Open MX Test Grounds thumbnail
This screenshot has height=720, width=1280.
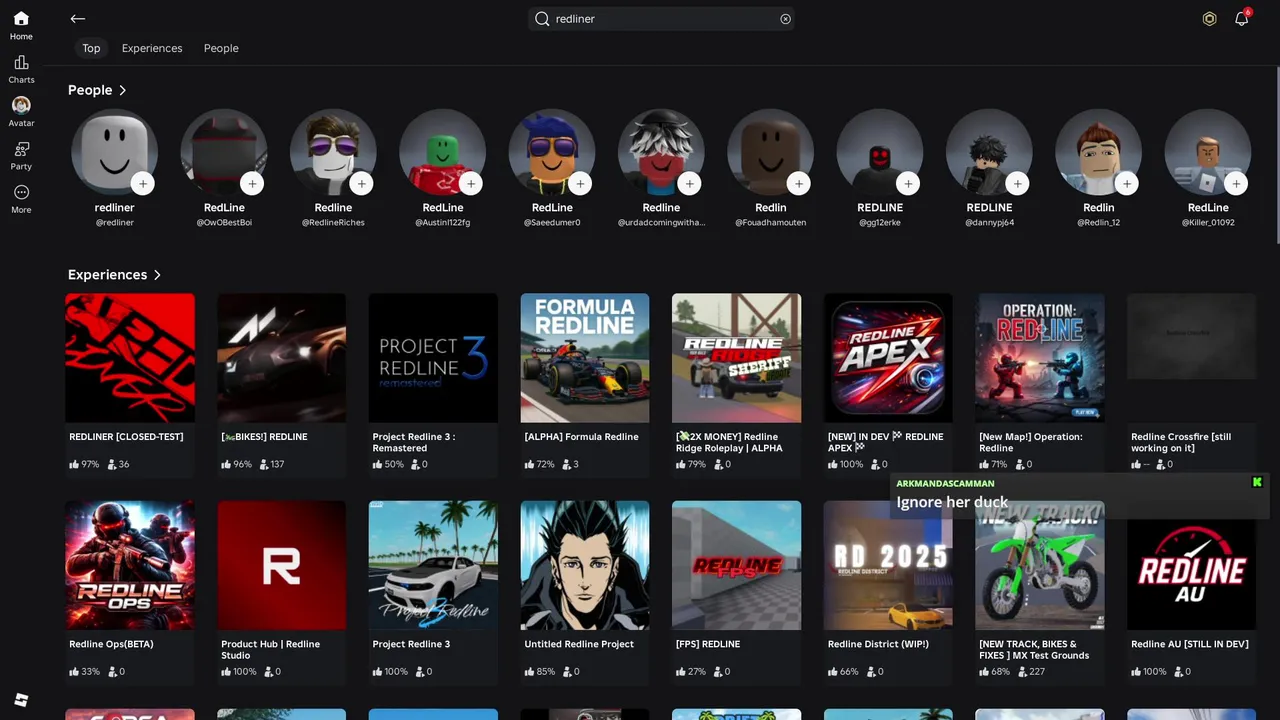pyautogui.click(x=1040, y=565)
